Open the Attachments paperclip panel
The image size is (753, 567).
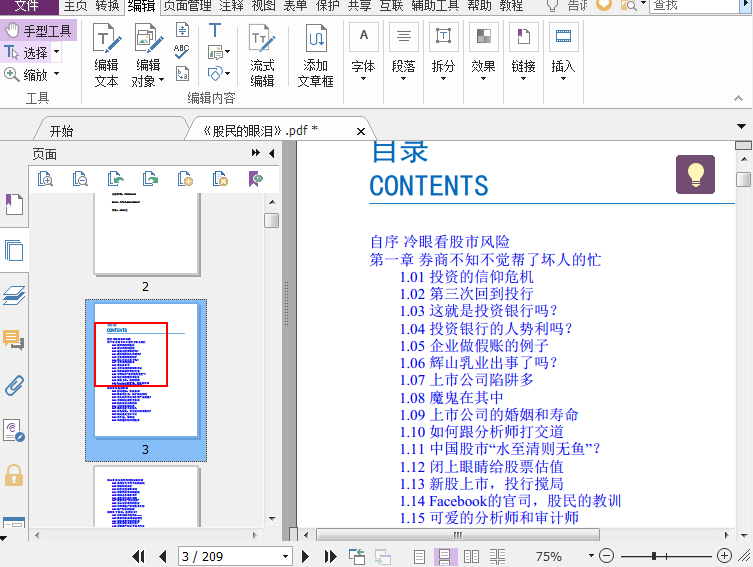[14, 386]
